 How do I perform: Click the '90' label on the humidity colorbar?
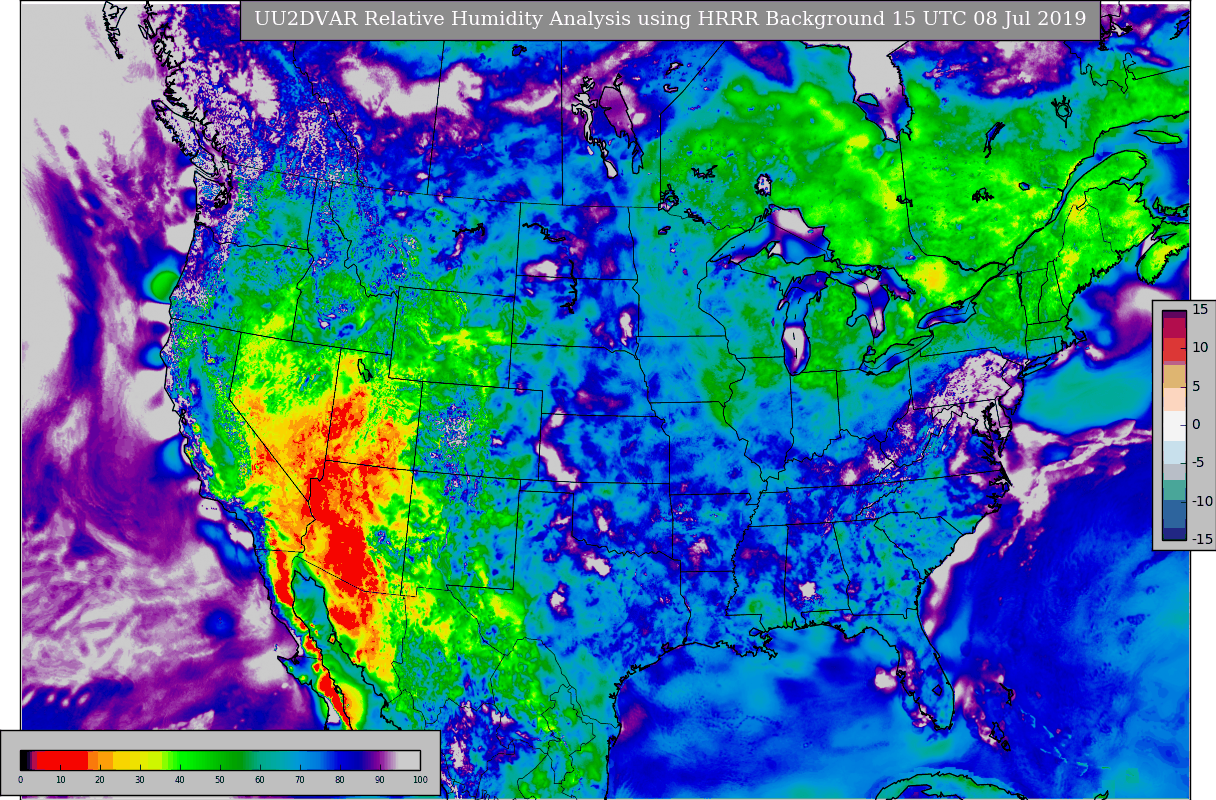380,780
